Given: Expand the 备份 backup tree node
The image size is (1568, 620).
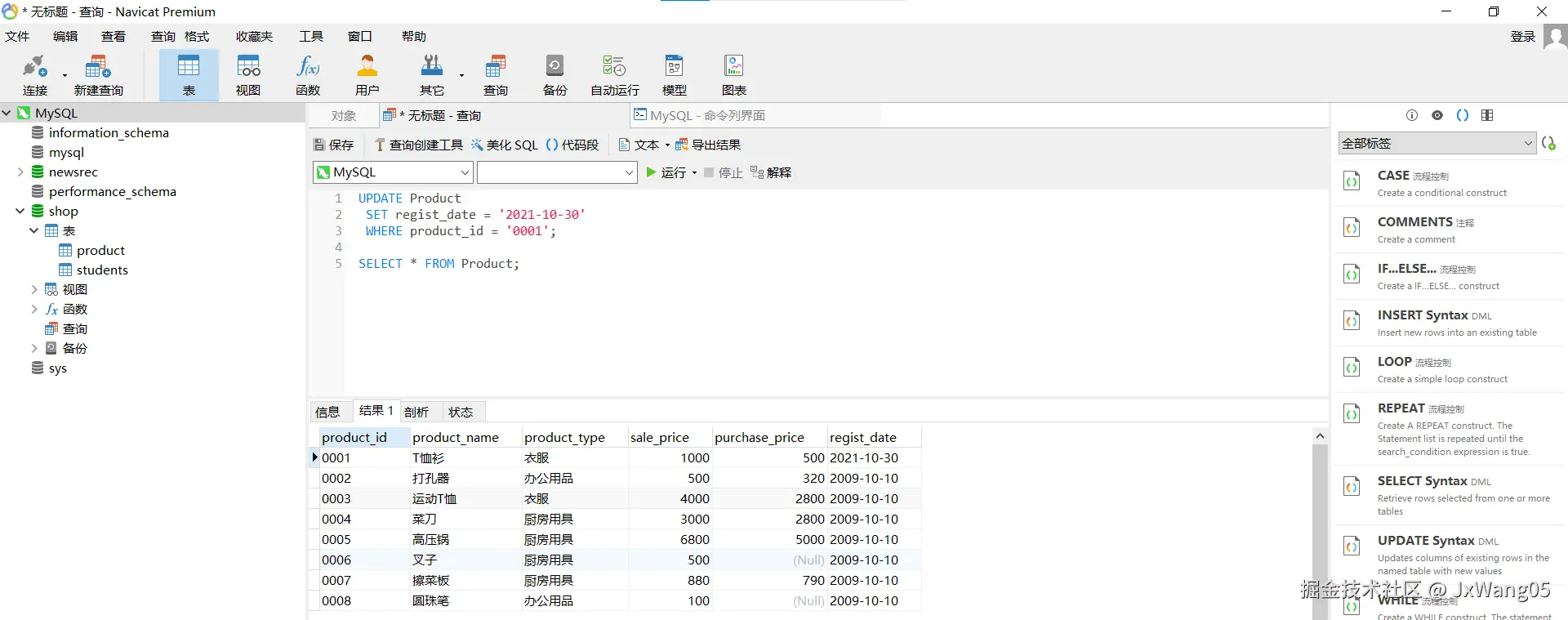Looking at the screenshot, I should coord(34,348).
